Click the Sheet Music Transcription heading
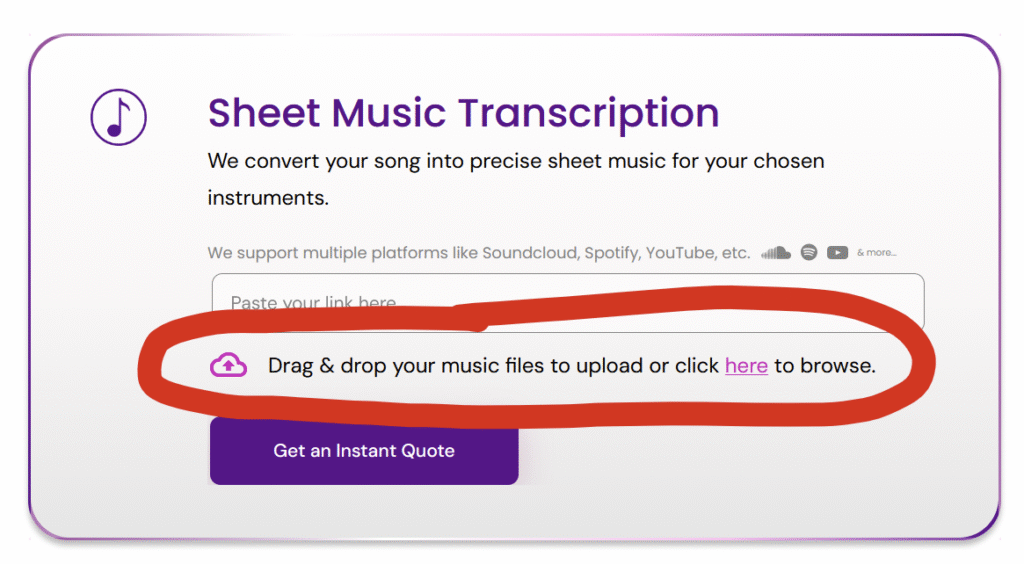The width and height of the screenshot is (1024, 564). [x=463, y=113]
